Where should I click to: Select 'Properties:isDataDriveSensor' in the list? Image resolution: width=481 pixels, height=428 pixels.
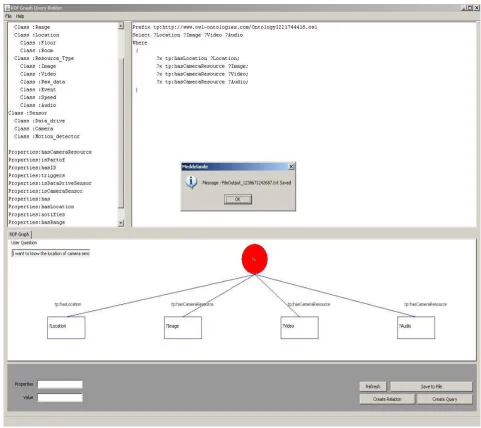click(x=50, y=183)
